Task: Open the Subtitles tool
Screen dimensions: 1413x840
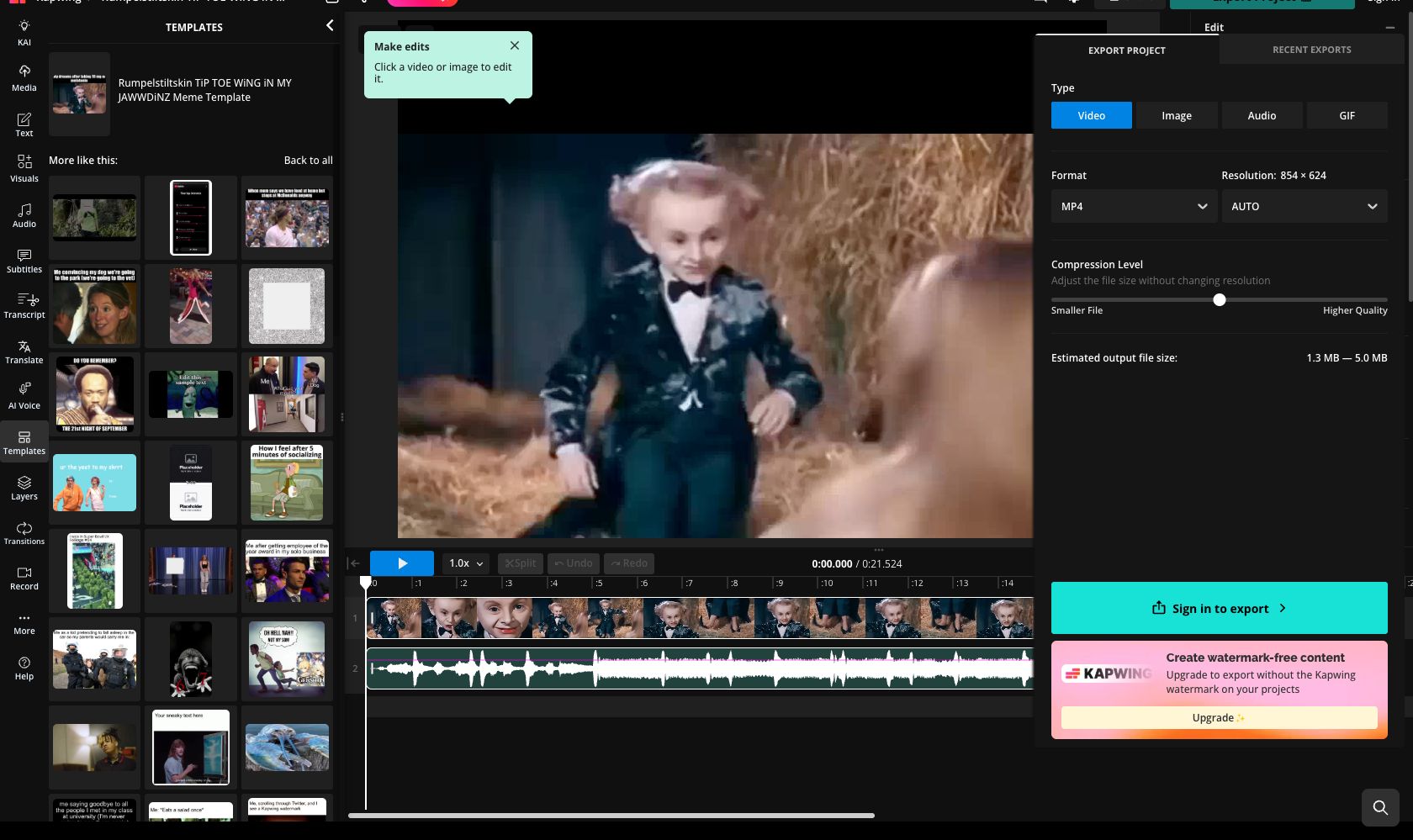Action: coord(24,260)
